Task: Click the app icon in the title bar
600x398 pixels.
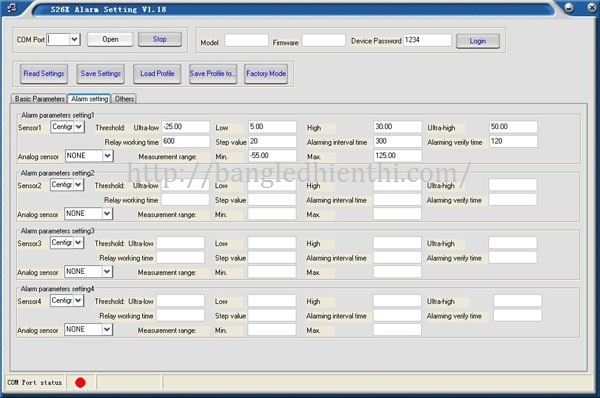Action: pos(12,7)
